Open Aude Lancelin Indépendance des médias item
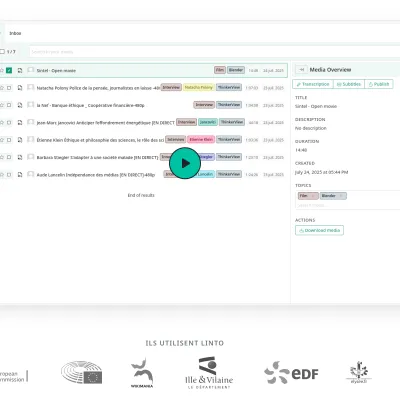 coord(96,175)
